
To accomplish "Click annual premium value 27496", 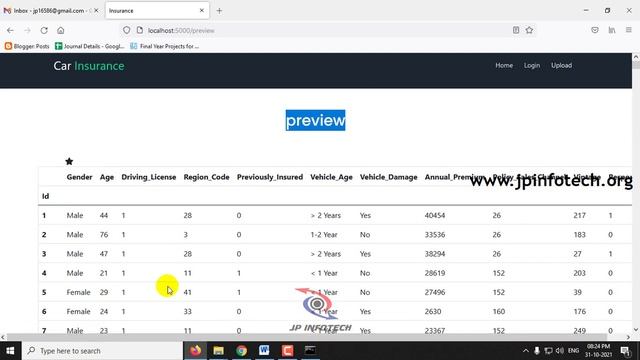I will 435,292.
